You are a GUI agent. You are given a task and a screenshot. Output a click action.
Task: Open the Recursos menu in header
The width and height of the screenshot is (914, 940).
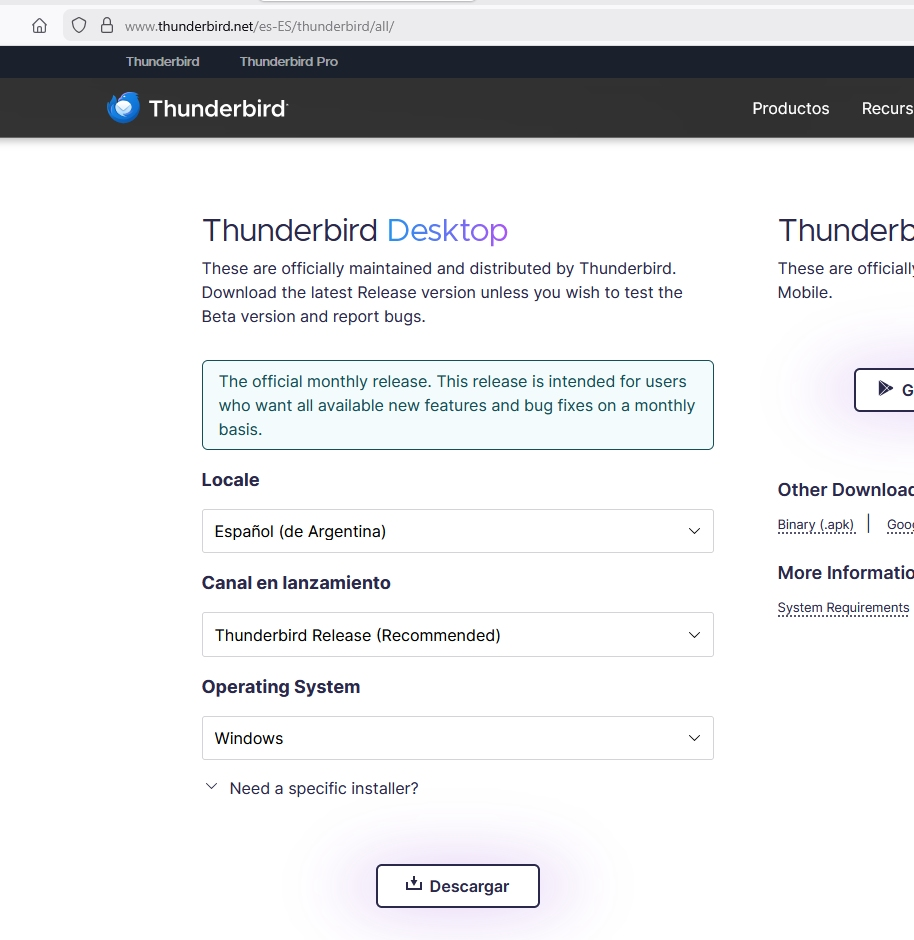tap(889, 108)
